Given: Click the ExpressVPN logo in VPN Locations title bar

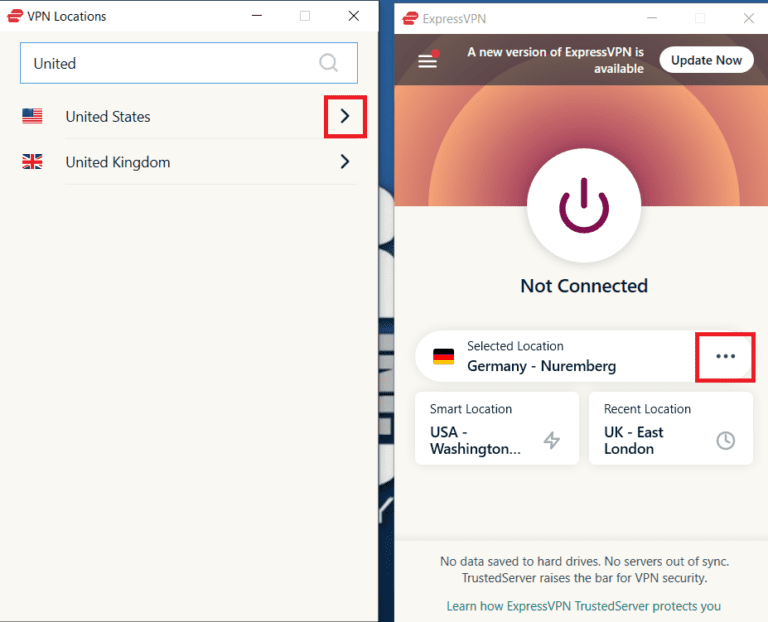Looking at the screenshot, I should pos(15,16).
